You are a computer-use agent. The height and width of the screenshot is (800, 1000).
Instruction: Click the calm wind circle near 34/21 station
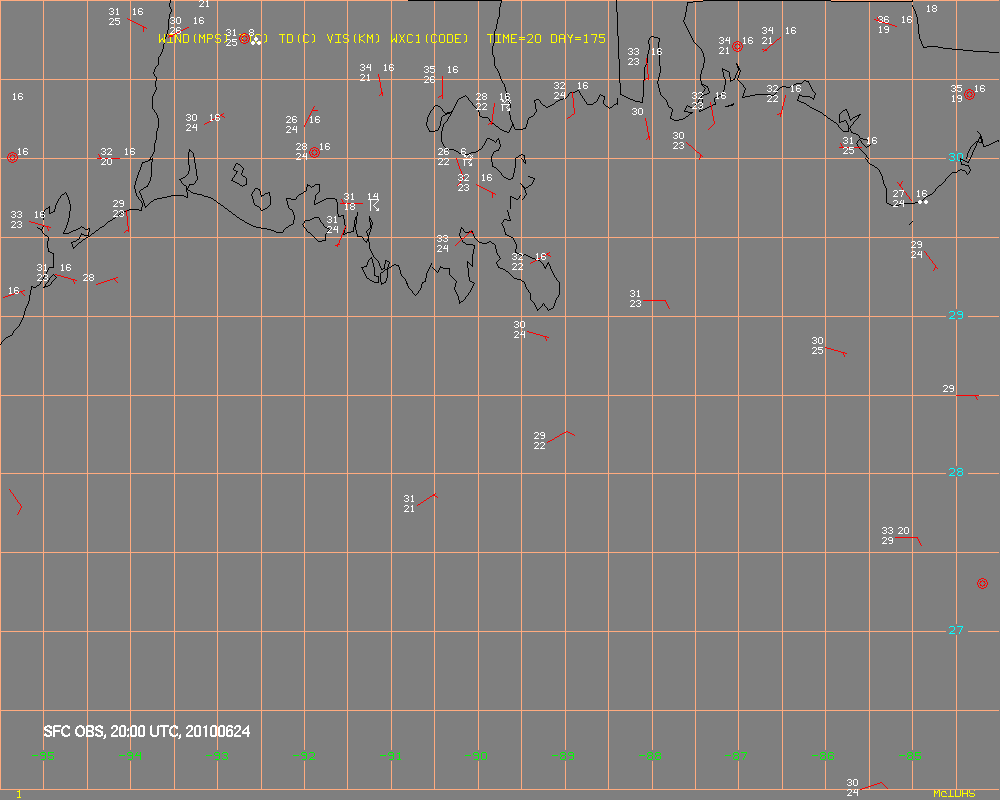738,47
